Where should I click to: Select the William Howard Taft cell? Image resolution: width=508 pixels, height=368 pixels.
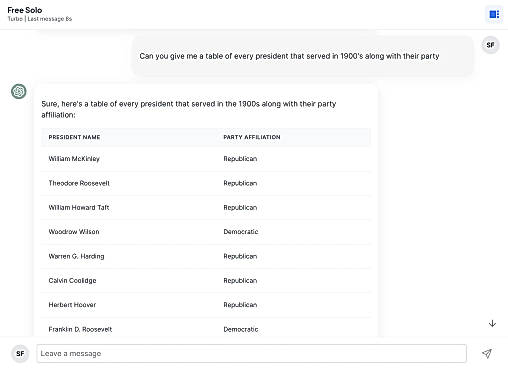[79, 207]
